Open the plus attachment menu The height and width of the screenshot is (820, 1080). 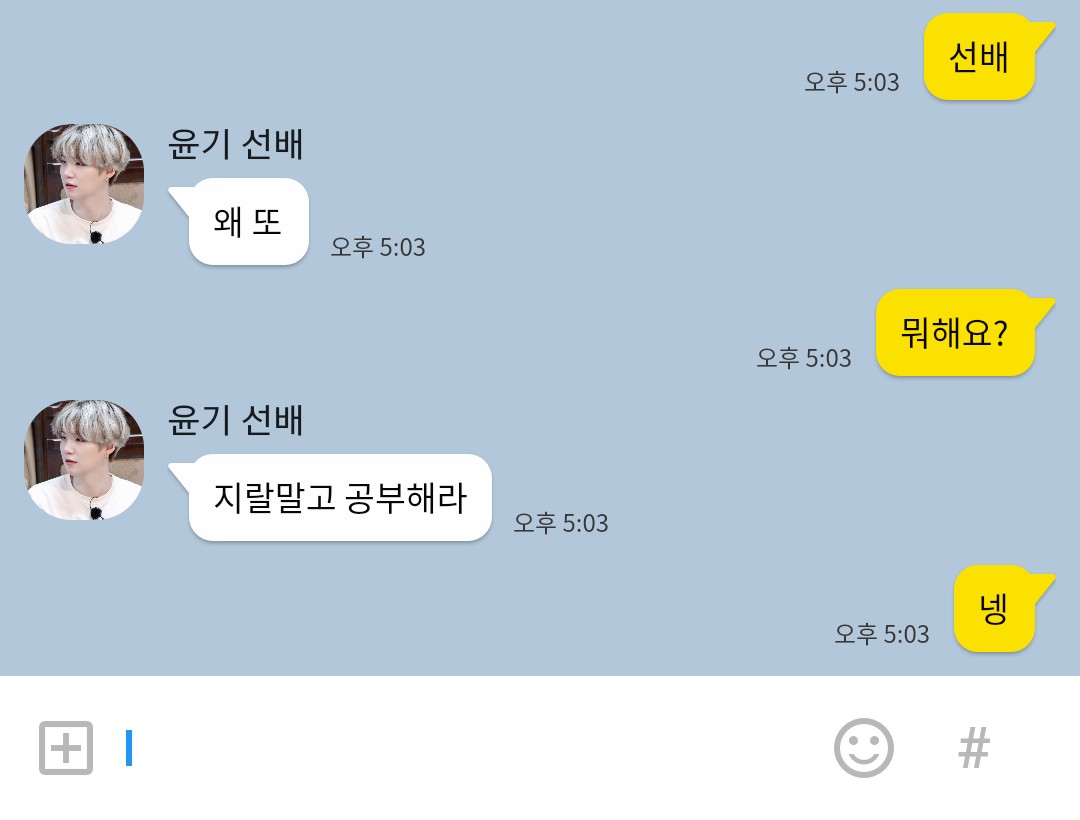coord(66,748)
